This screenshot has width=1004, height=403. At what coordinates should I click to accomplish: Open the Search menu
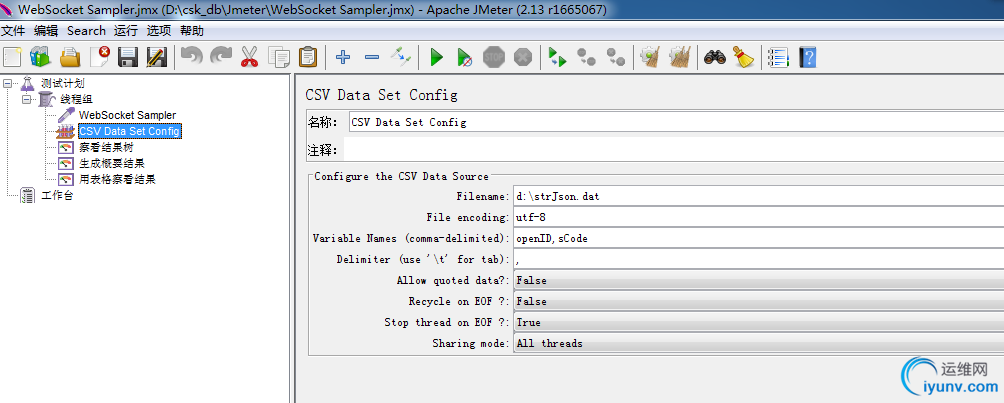[x=86, y=31]
